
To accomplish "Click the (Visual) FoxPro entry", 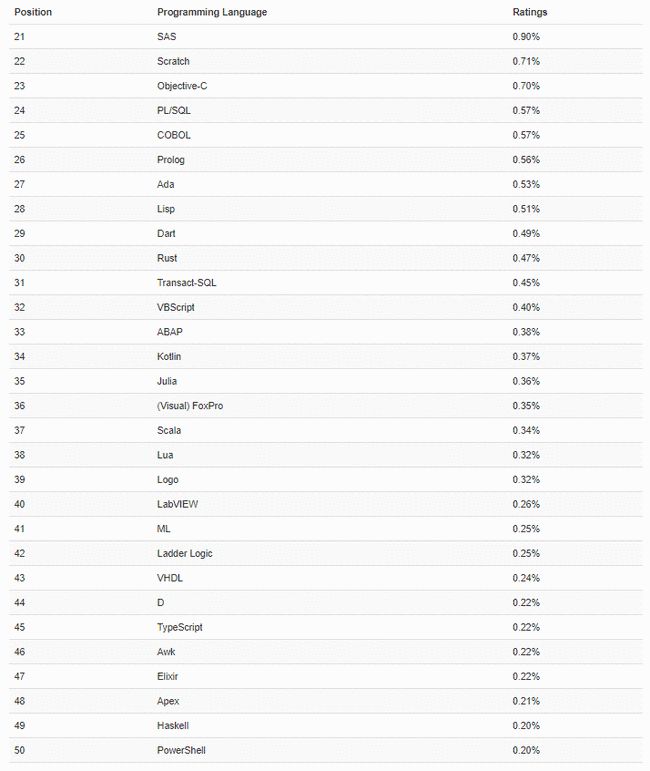I will click(190, 406).
